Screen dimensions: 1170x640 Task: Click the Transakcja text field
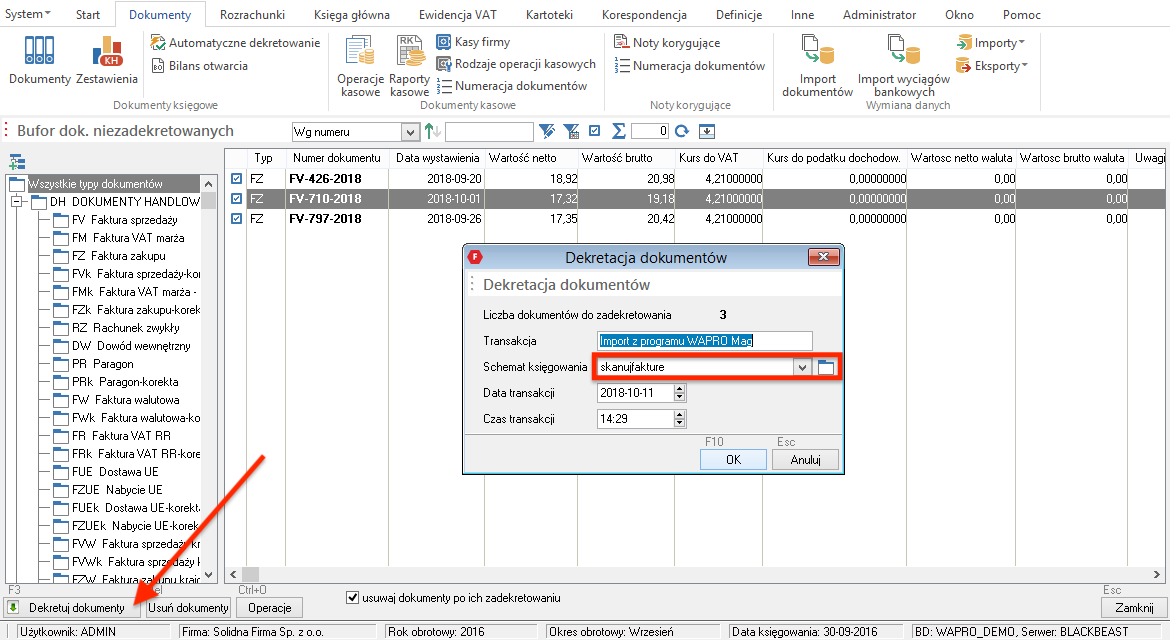click(704, 341)
